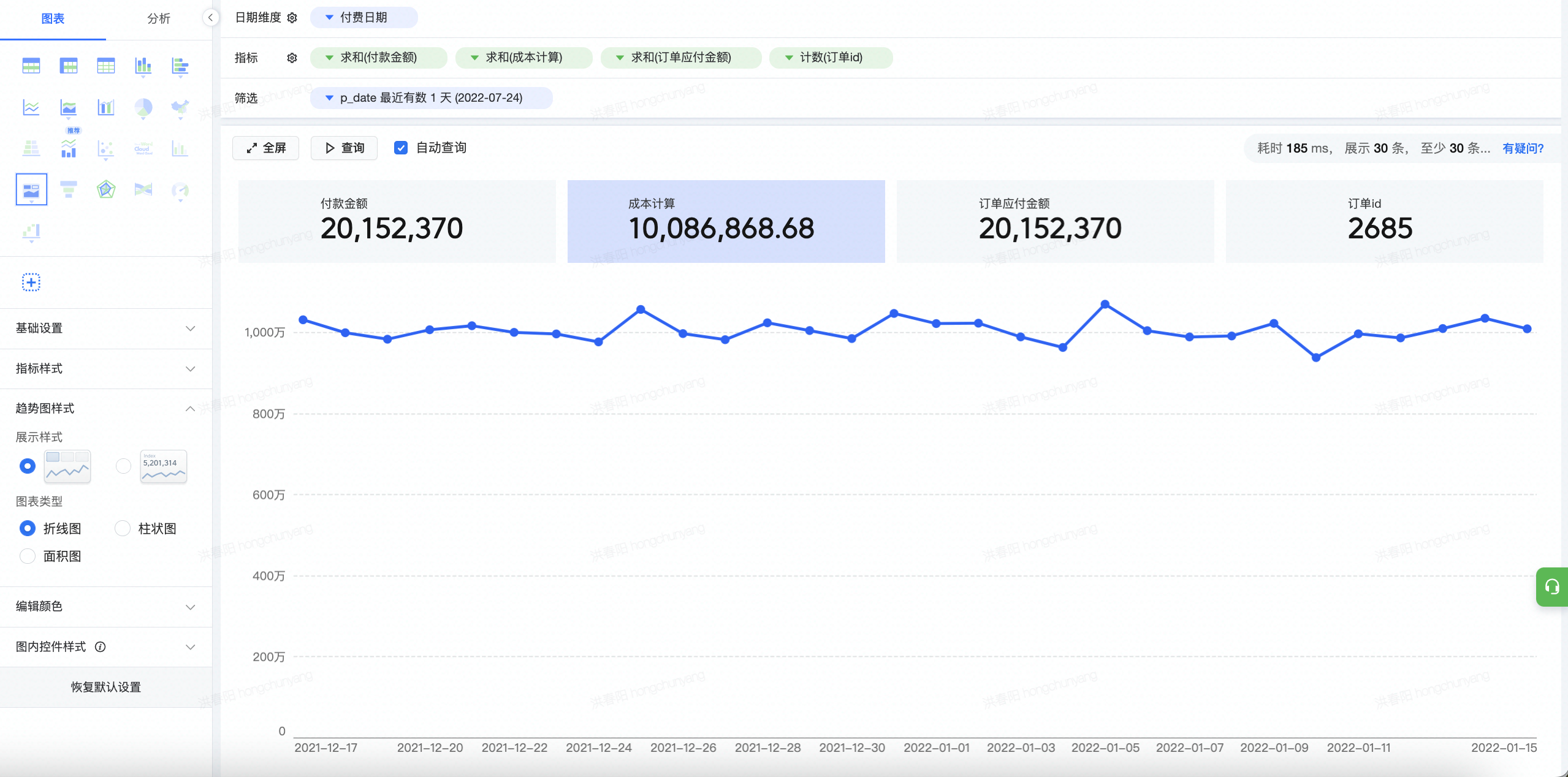Select the 折线图 radio option

[28, 528]
